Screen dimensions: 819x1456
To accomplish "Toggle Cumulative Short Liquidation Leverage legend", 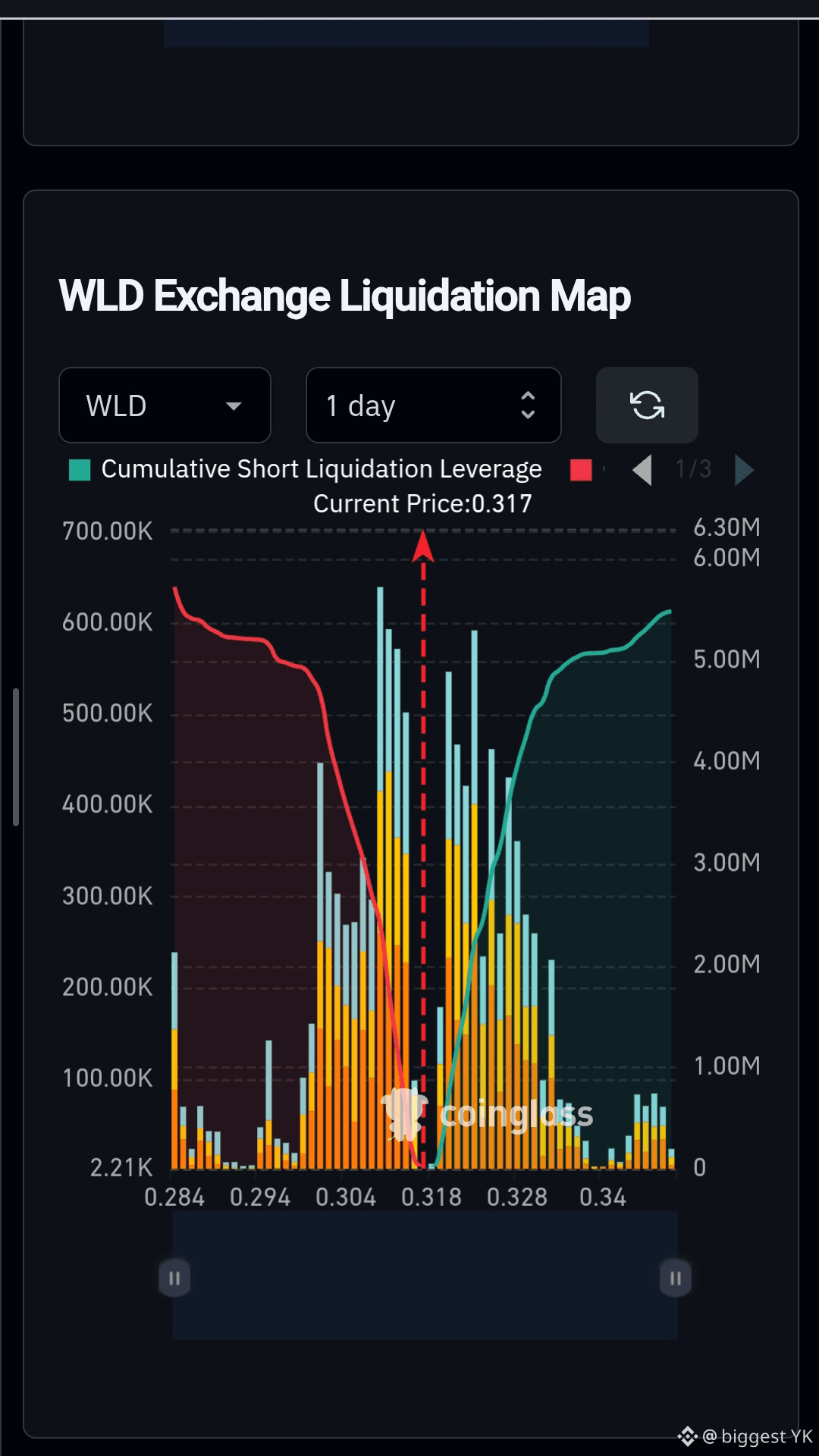I will tap(306, 469).
